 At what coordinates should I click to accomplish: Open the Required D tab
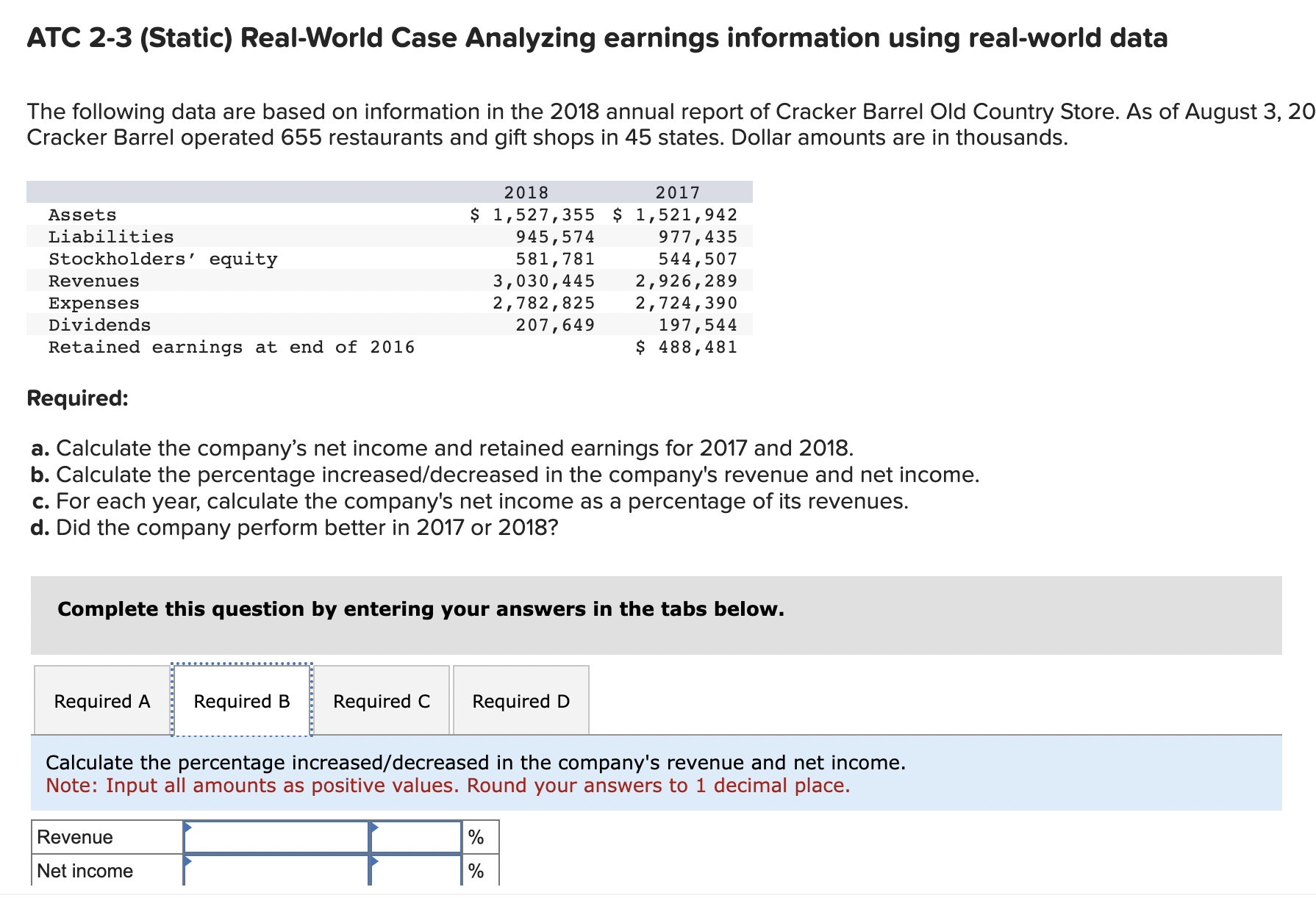point(521,701)
